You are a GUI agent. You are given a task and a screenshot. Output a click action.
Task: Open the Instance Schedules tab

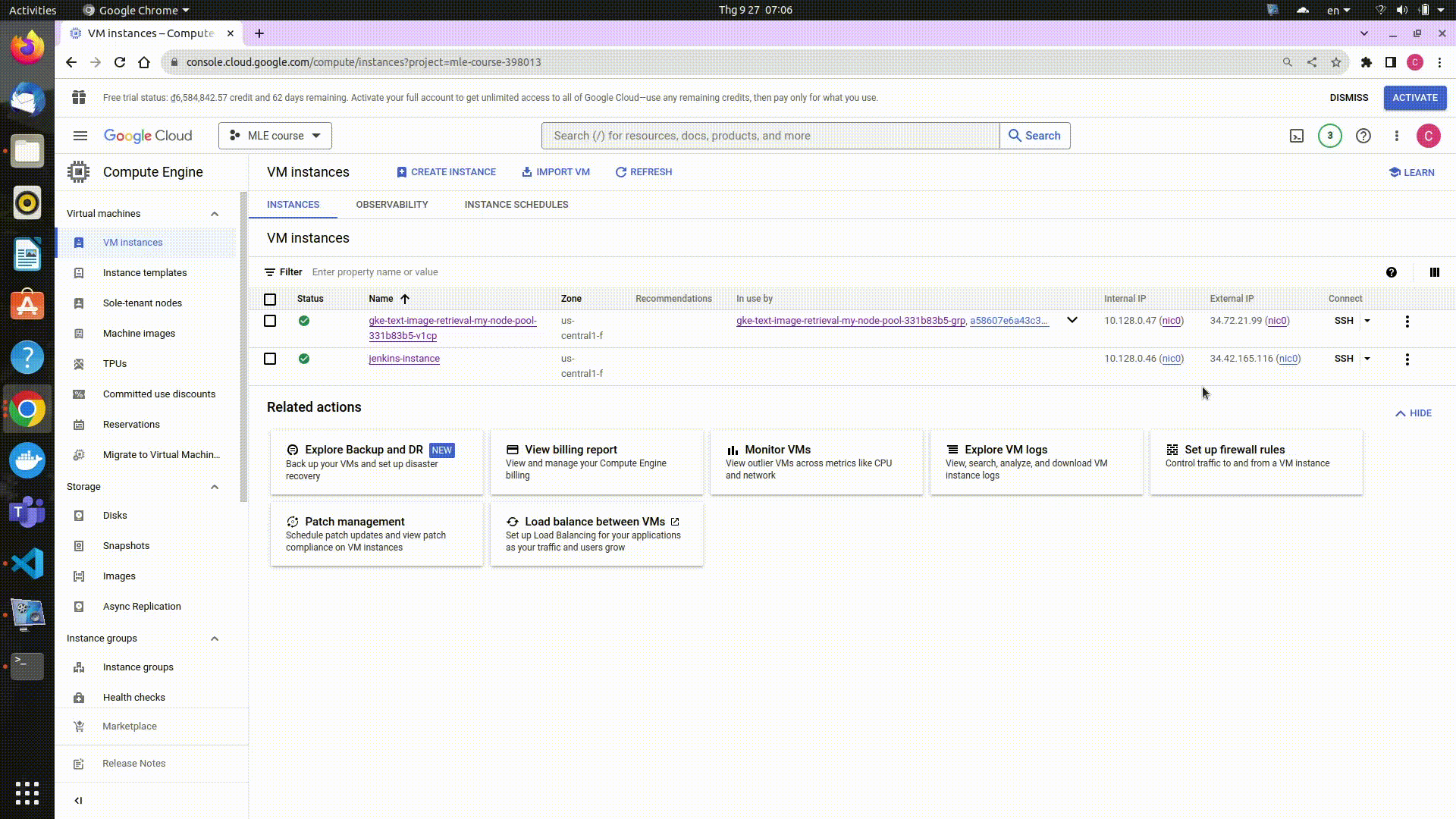(x=516, y=205)
